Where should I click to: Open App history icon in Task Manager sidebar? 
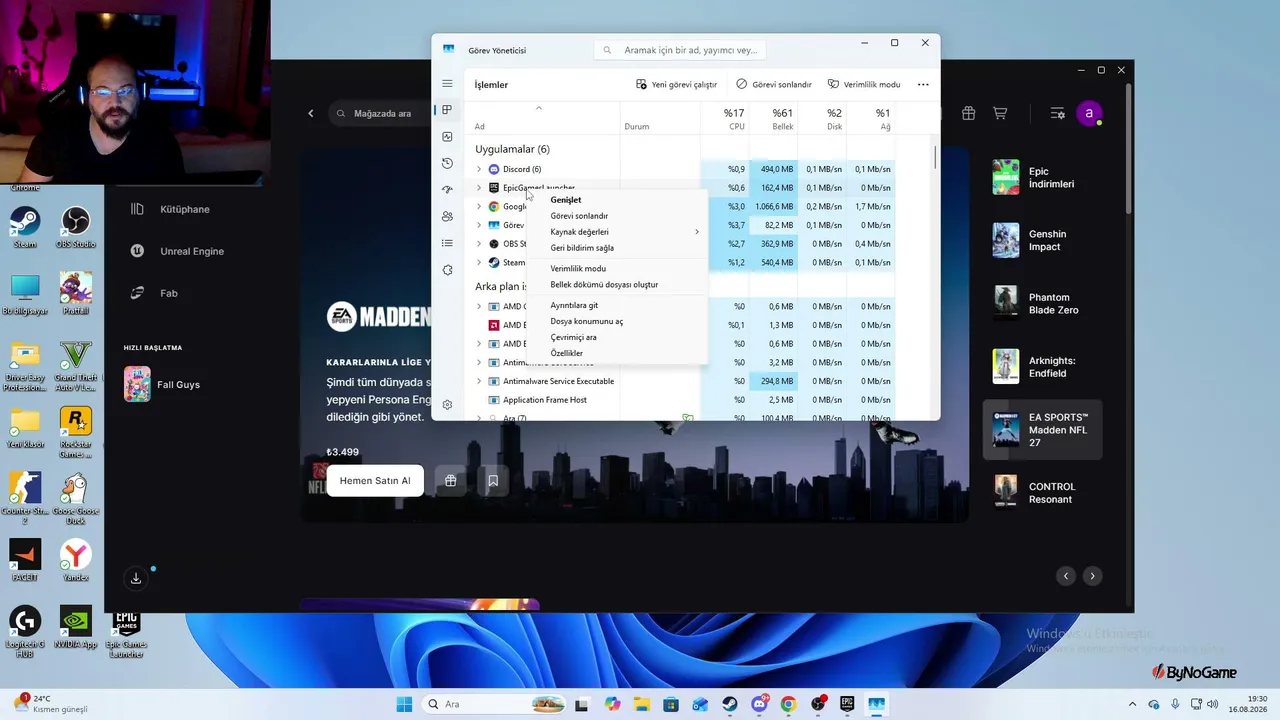coord(447,163)
